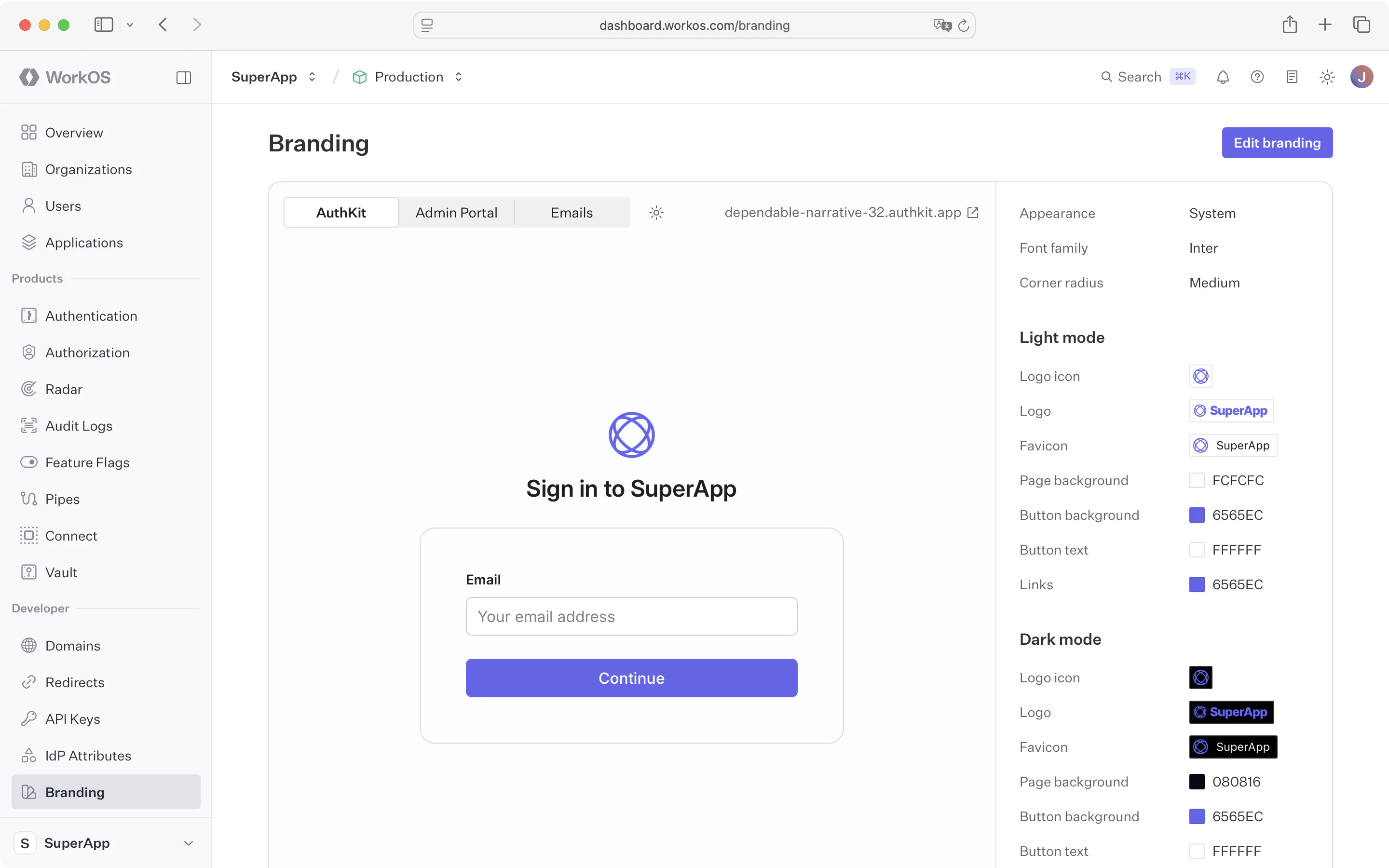
Task: Click the Feature Flags toggle icon
Action: [29, 462]
